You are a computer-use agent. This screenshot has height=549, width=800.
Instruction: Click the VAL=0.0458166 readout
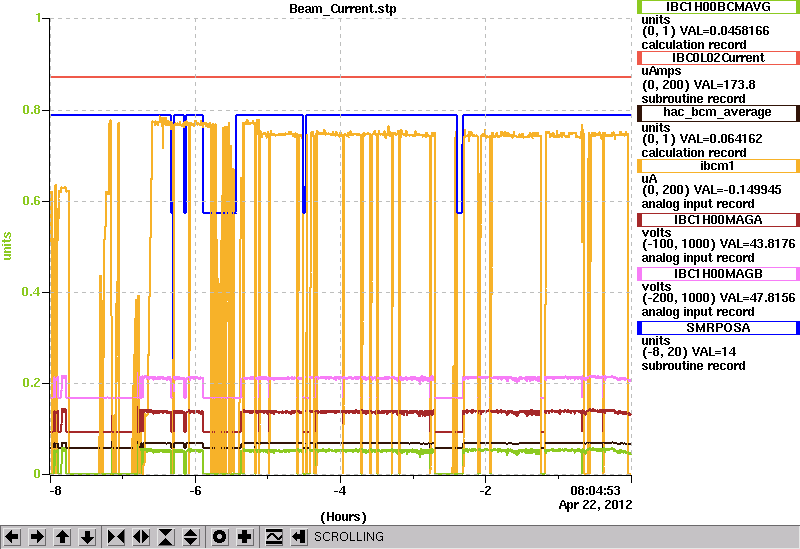(x=724, y=31)
